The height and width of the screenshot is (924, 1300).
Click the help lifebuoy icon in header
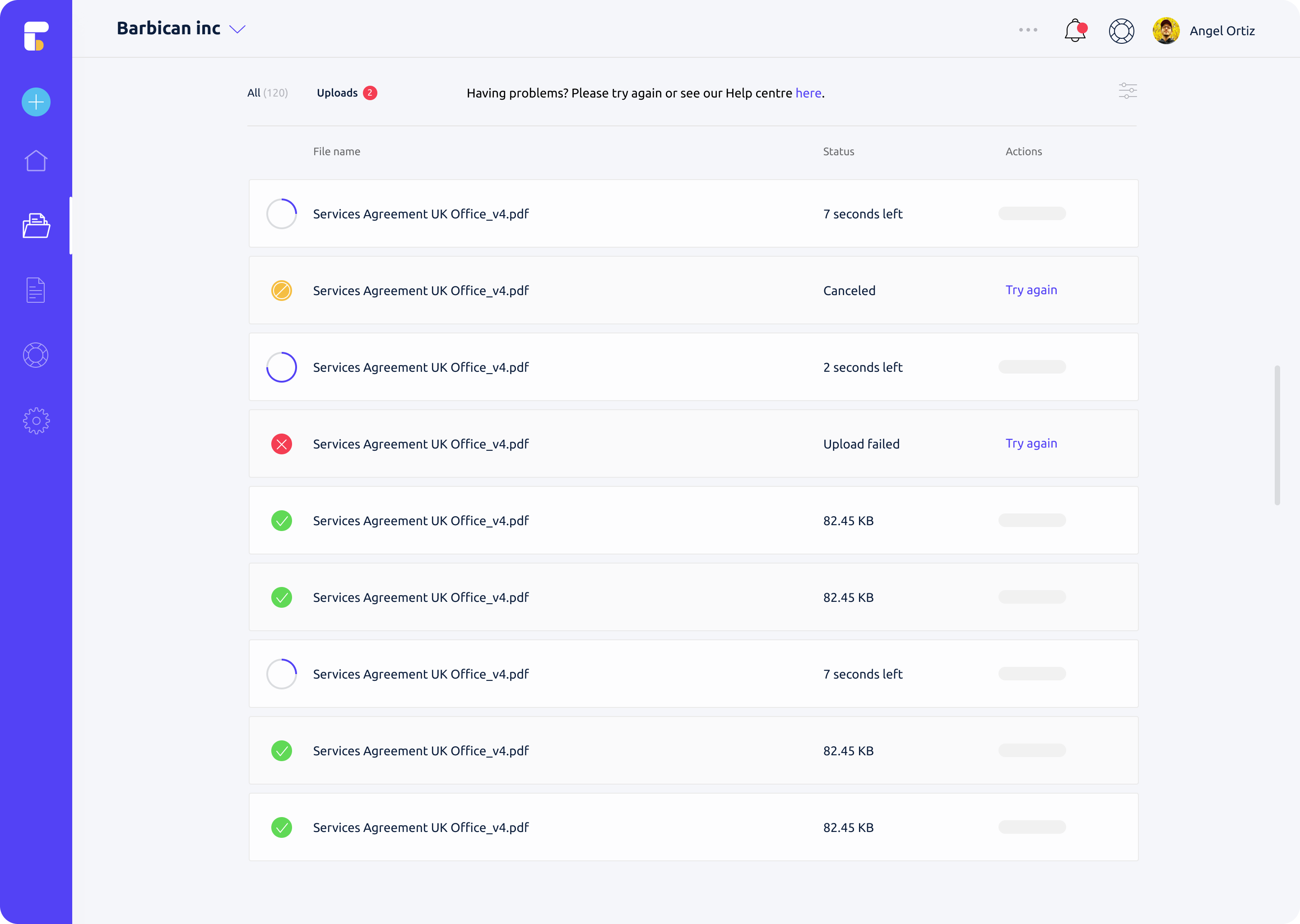pos(1121,31)
